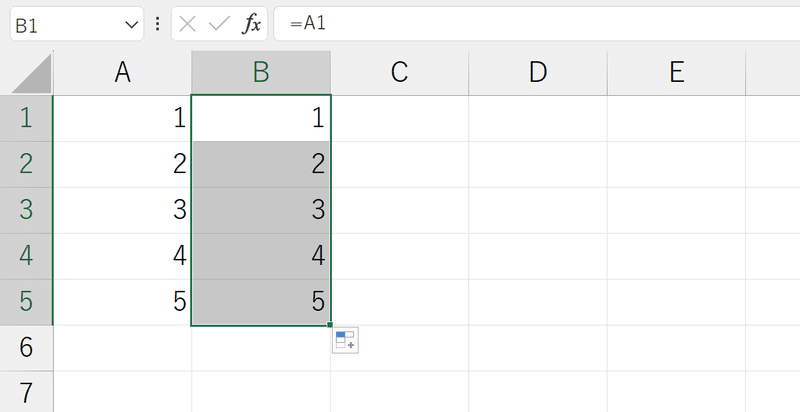Image resolution: width=800 pixels, height=412 pixels.
Task: Select row 3 header
Action: (26, 210)
